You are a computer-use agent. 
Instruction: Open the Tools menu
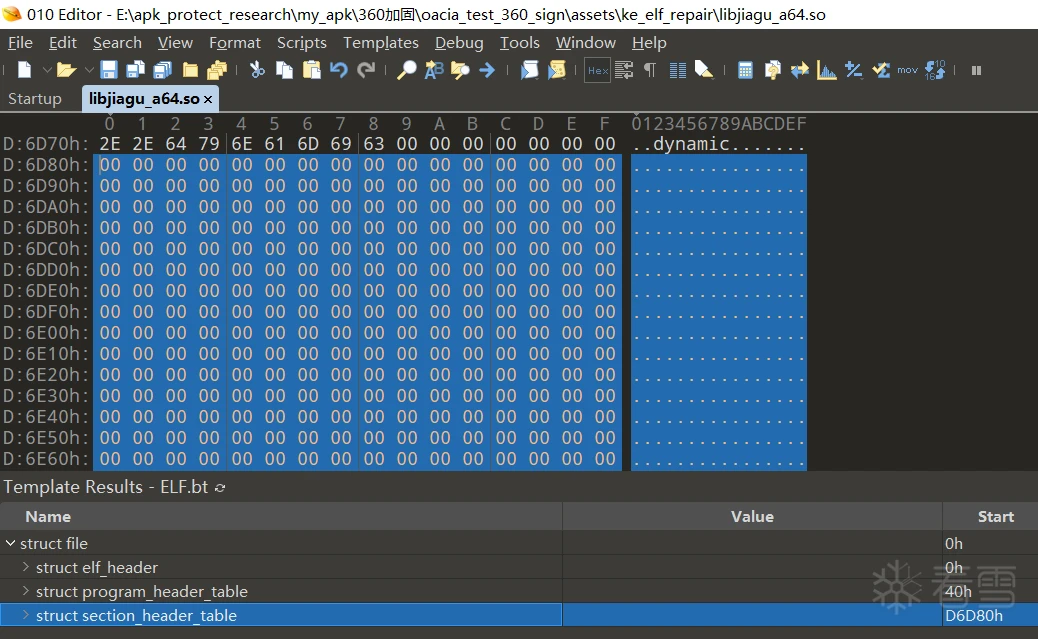pos(520,42)
